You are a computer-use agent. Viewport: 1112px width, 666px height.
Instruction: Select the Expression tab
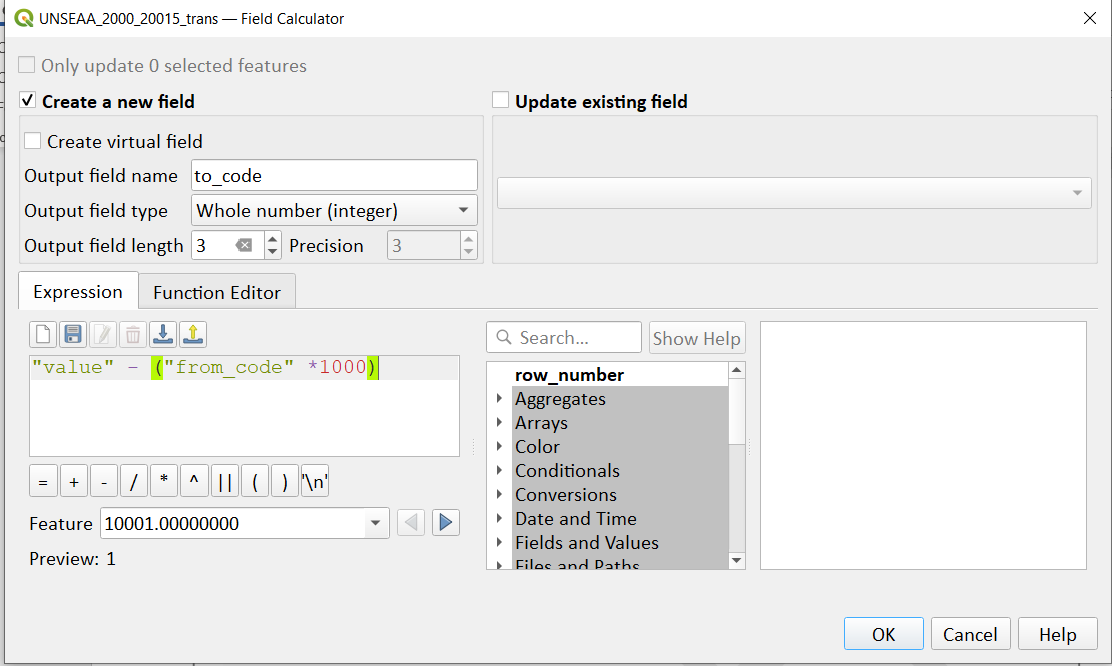tap(78, 291)
